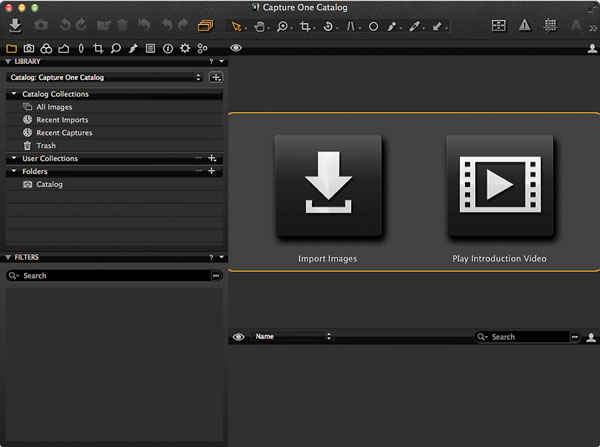
Task: Select the White balance picker tool
Action: [x=414, y=26]
